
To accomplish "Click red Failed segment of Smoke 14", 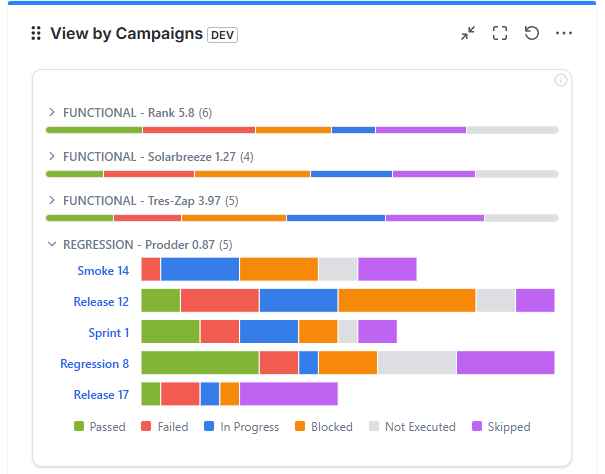I will (x=150, y=269).
